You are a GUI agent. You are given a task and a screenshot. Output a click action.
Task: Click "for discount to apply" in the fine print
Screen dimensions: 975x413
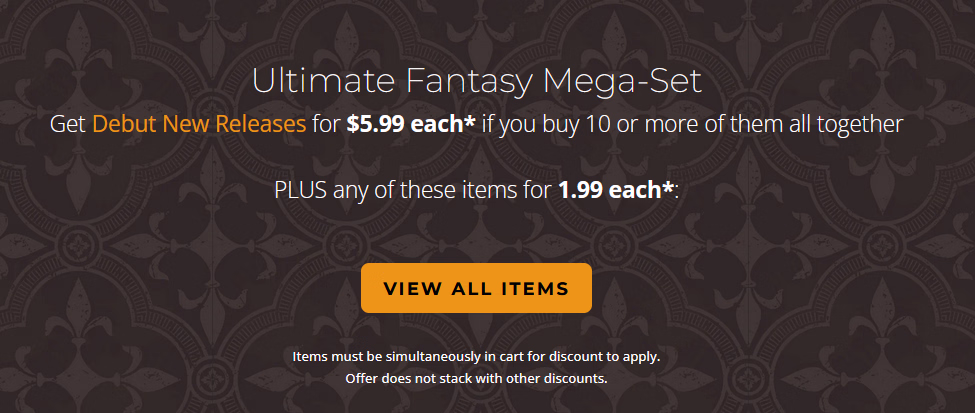pos(590,356)
